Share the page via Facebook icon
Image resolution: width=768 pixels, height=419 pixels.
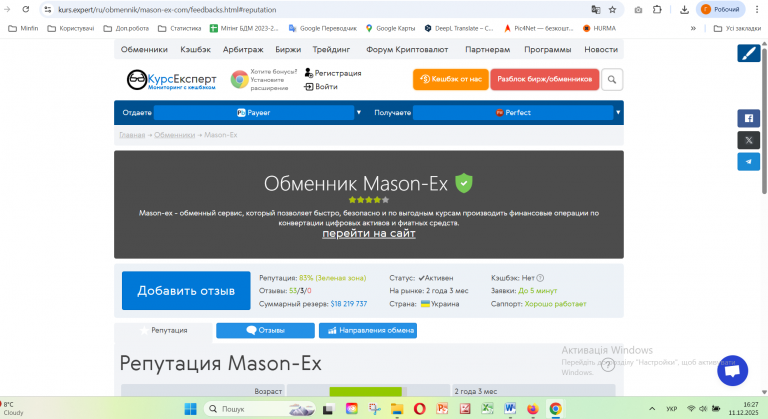tap(749, 118)
